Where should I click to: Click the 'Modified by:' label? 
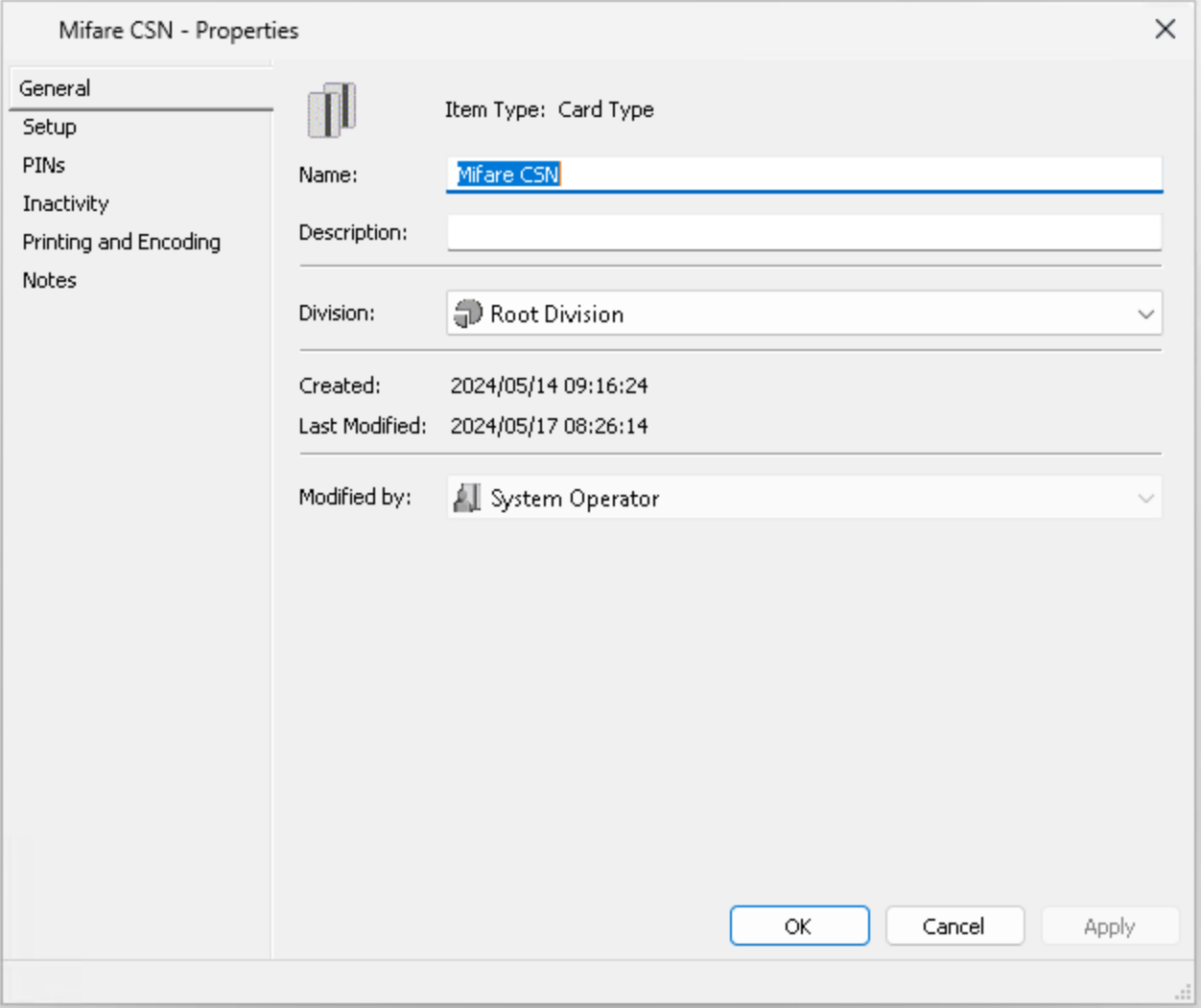355,497
